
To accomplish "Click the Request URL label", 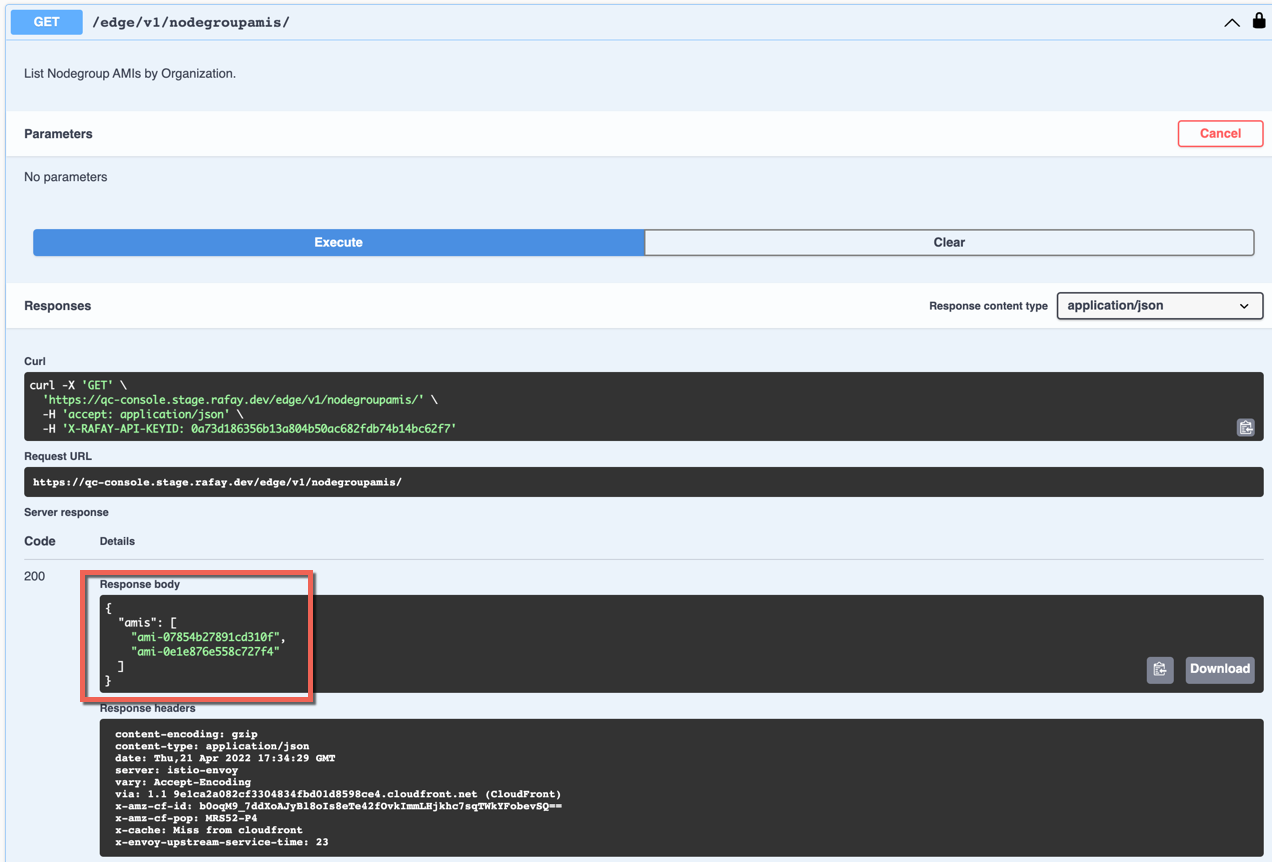I will click(58, 456).
